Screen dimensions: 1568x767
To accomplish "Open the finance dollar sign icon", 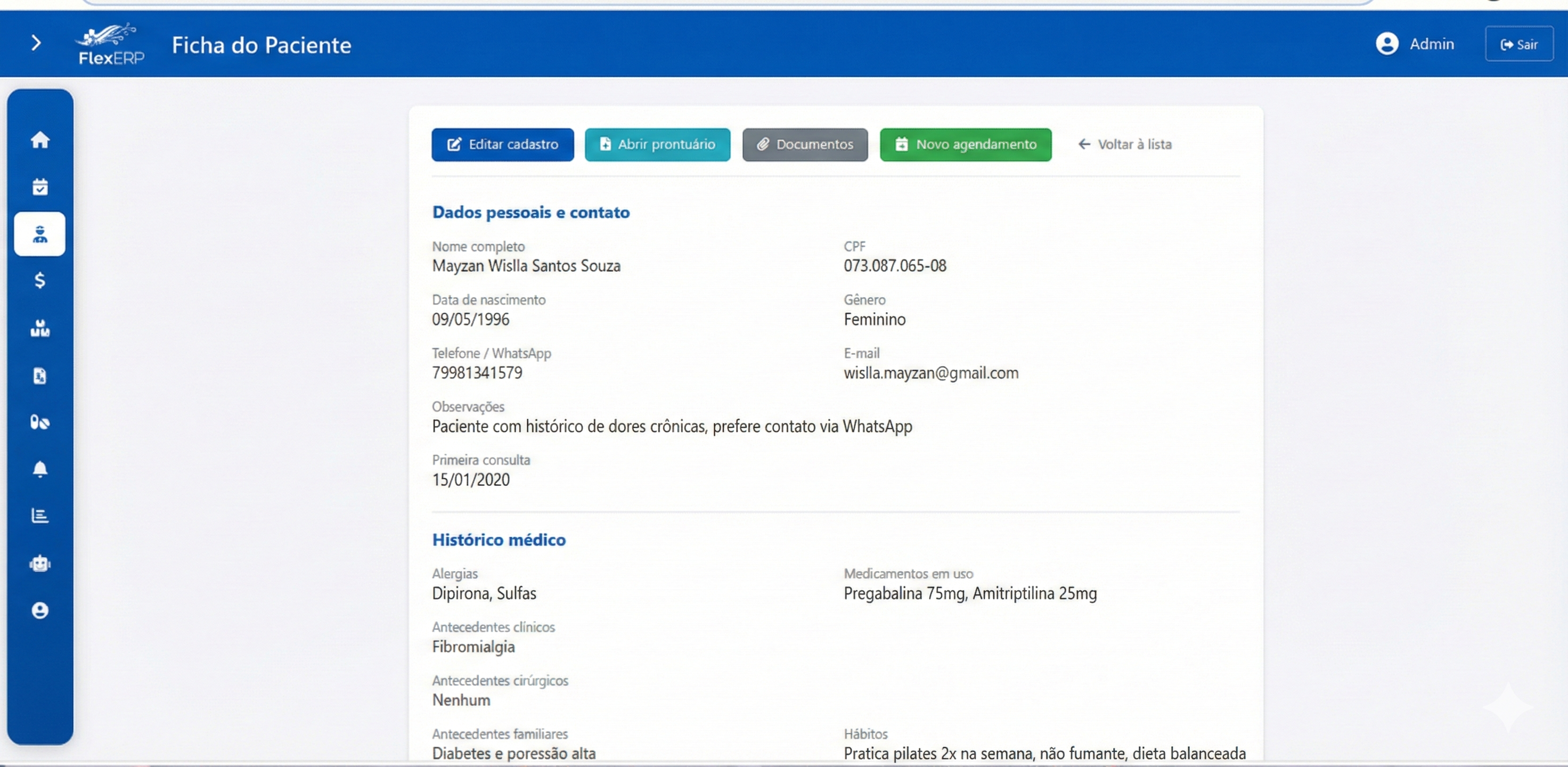I will click(x=40, y=281).
